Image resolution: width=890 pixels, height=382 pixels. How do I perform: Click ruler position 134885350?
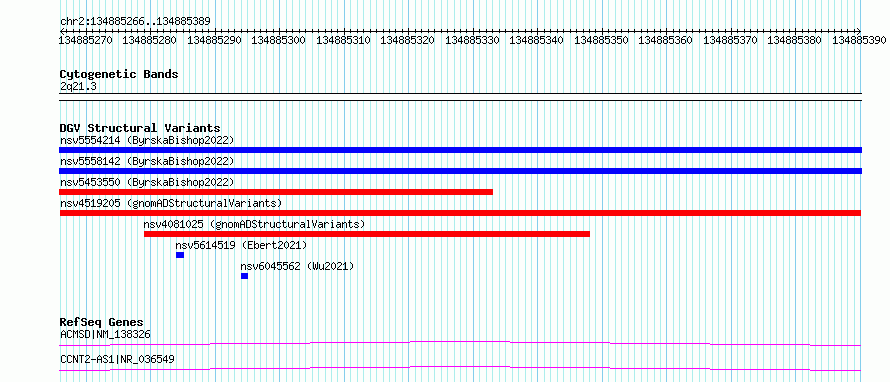coord(602,40)
